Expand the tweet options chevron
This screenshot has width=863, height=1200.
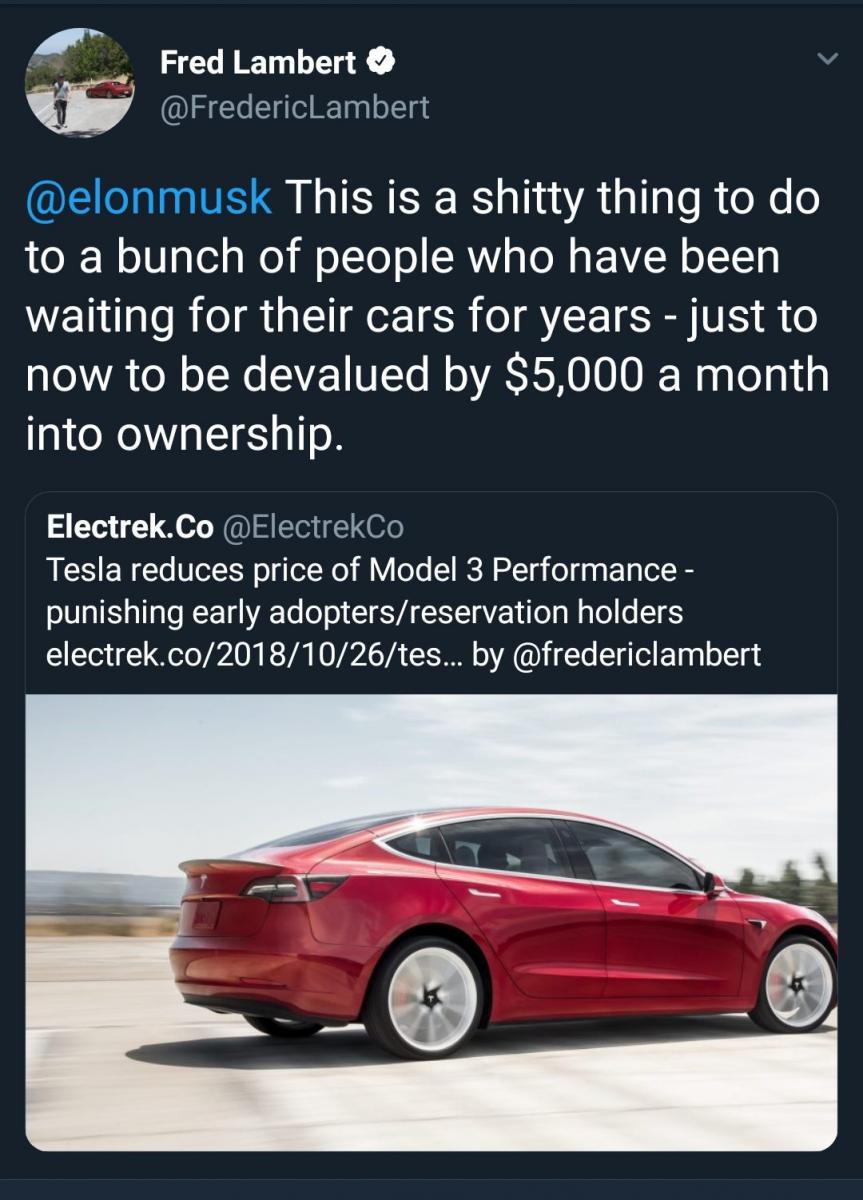point(826,61)
